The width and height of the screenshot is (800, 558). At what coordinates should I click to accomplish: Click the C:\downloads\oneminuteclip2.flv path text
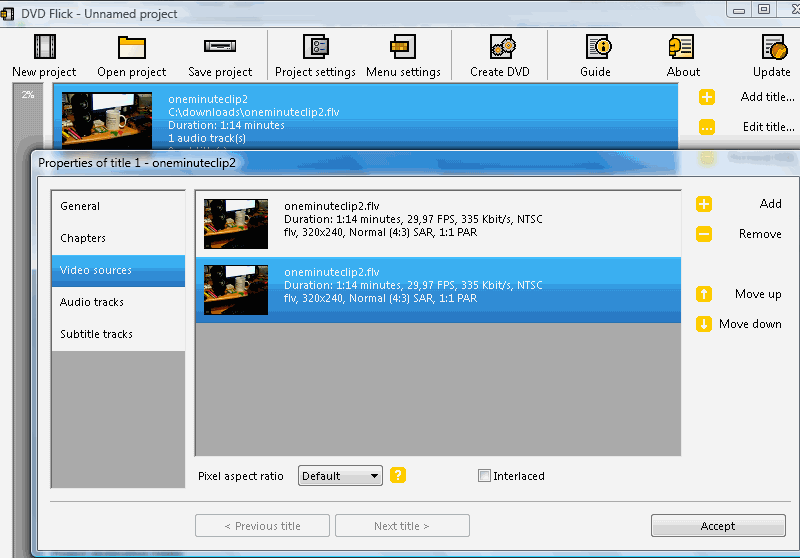point(254,112)
